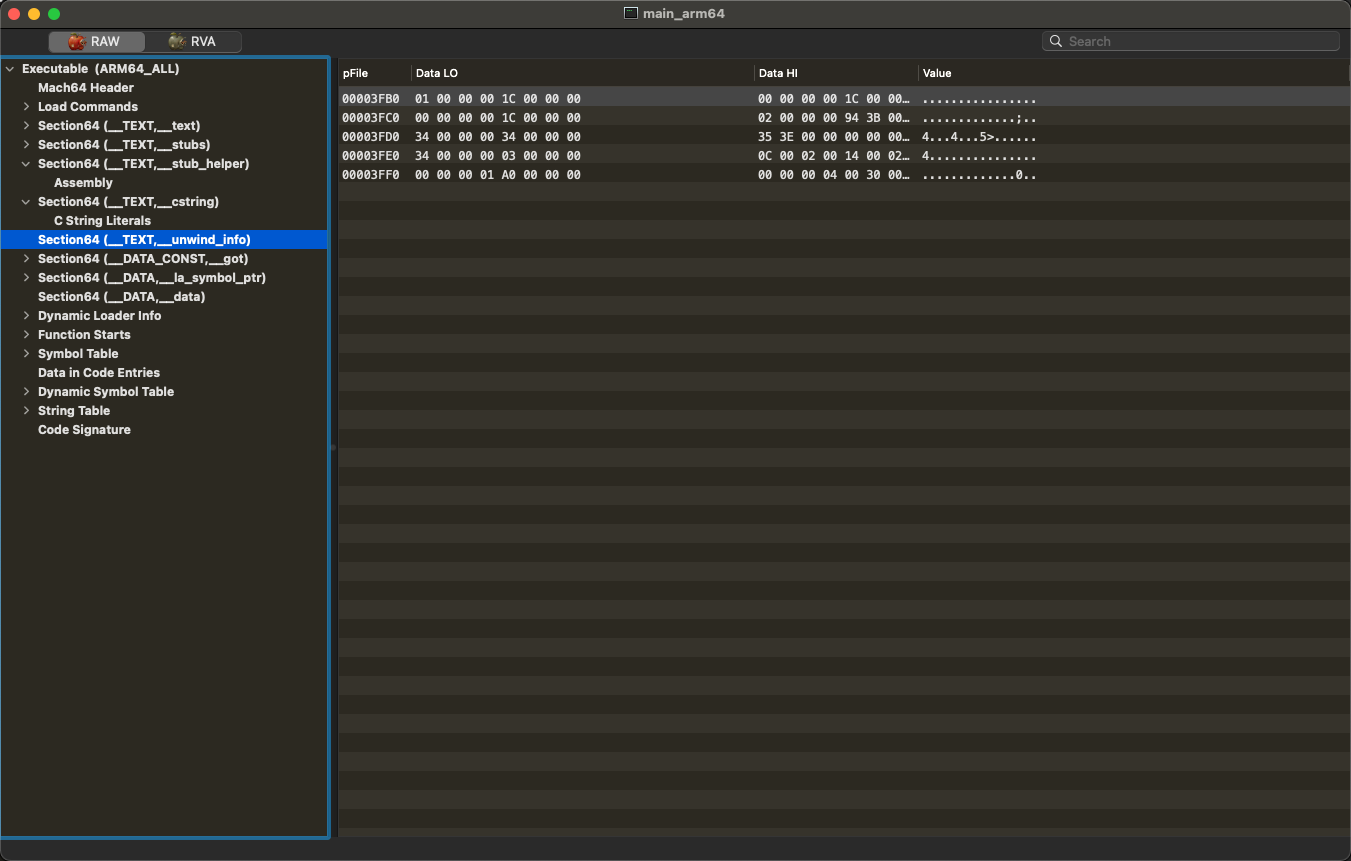Select row with offset 00003FF0
The image size is (1351, 861).
pos(844,175)
